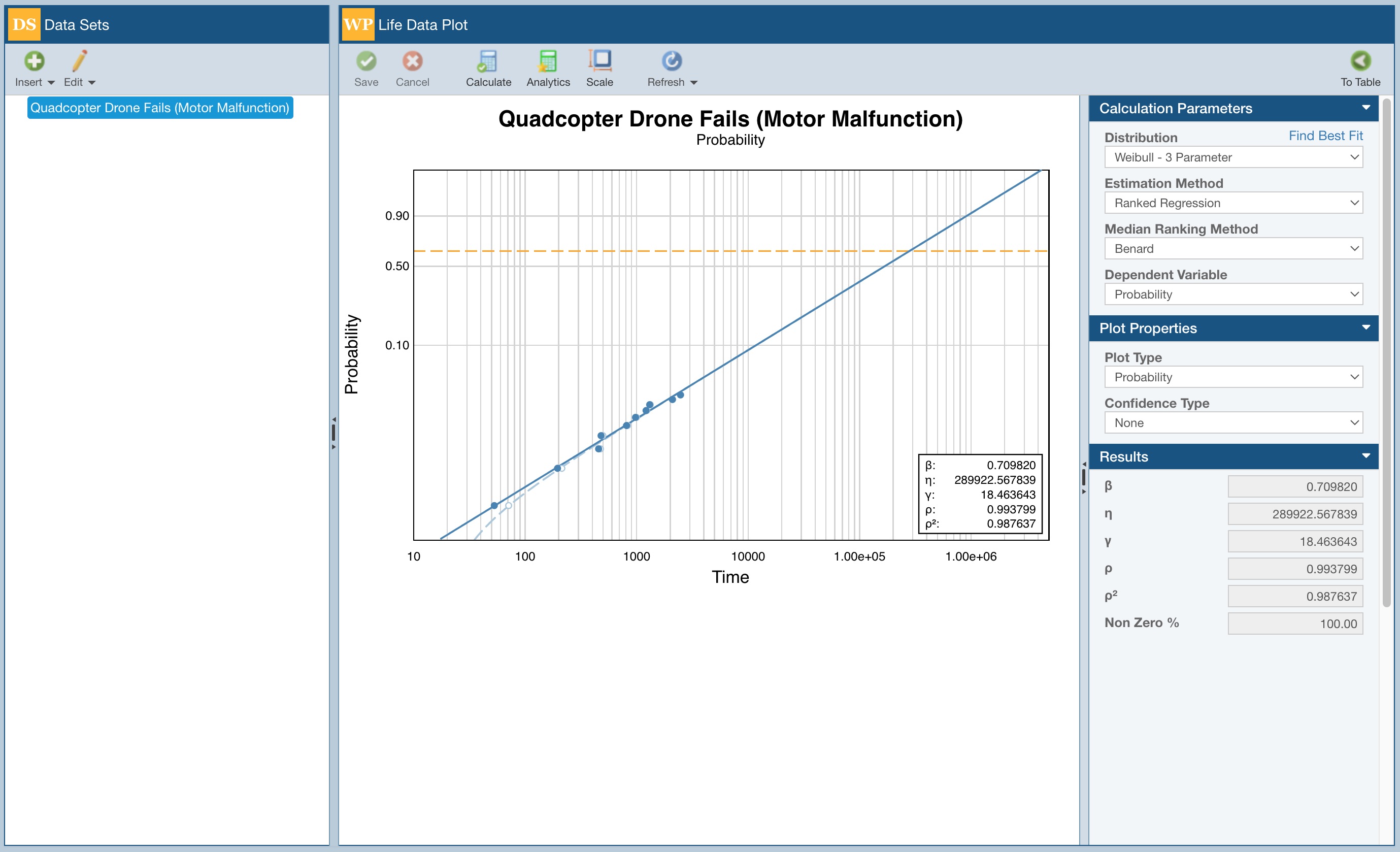Screen dimensions: 1400x852
Task: Click the Find Best Fit link
Action: pyautogui.click(x=1325, y=136)
